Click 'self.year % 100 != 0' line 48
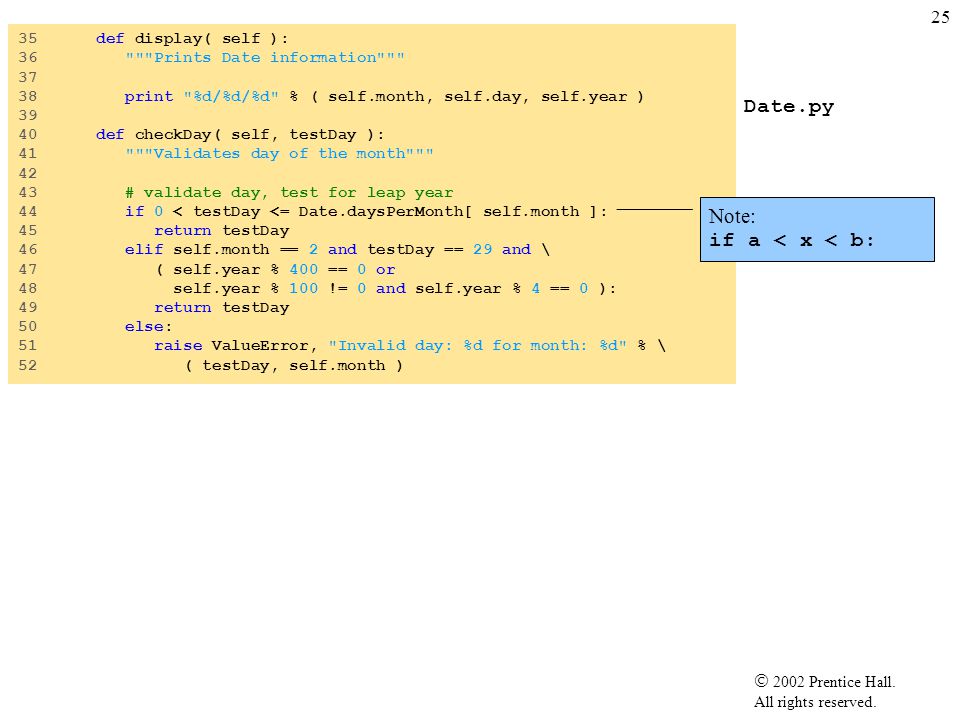This screenshot has height=720, width=960. coord(394,288)
